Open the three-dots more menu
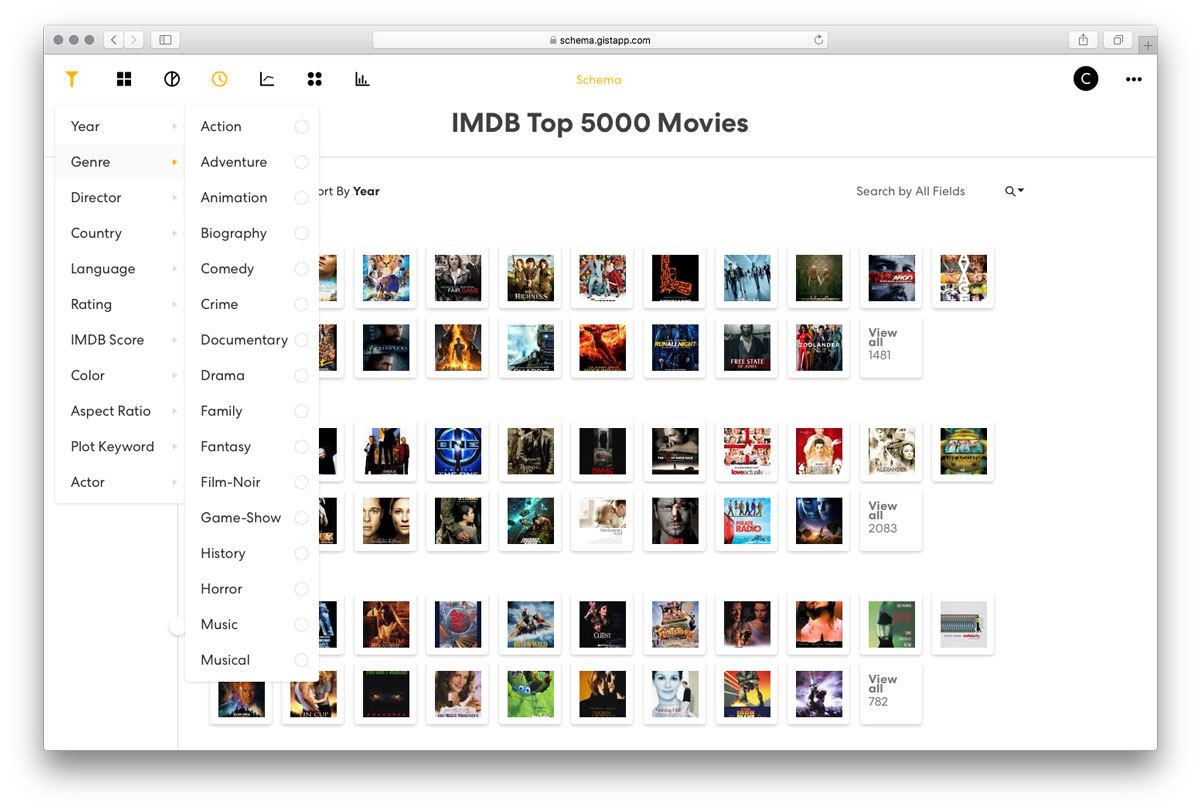This screenshot has height=812, width=1200. pyautogui.click(x=1133, y=79)
